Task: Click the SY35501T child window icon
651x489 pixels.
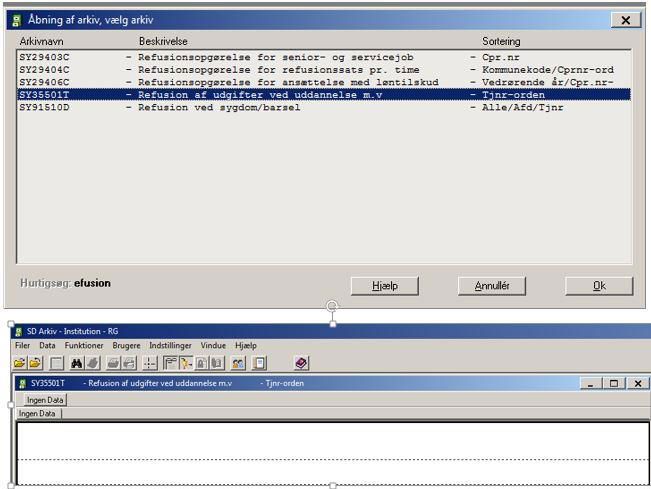Action: [x=23, y=384]
